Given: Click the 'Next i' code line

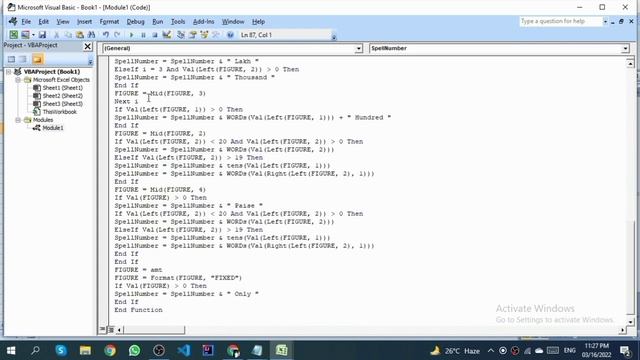Looking at the screenshot, I should pyautogui.click(x=127, y=102).
